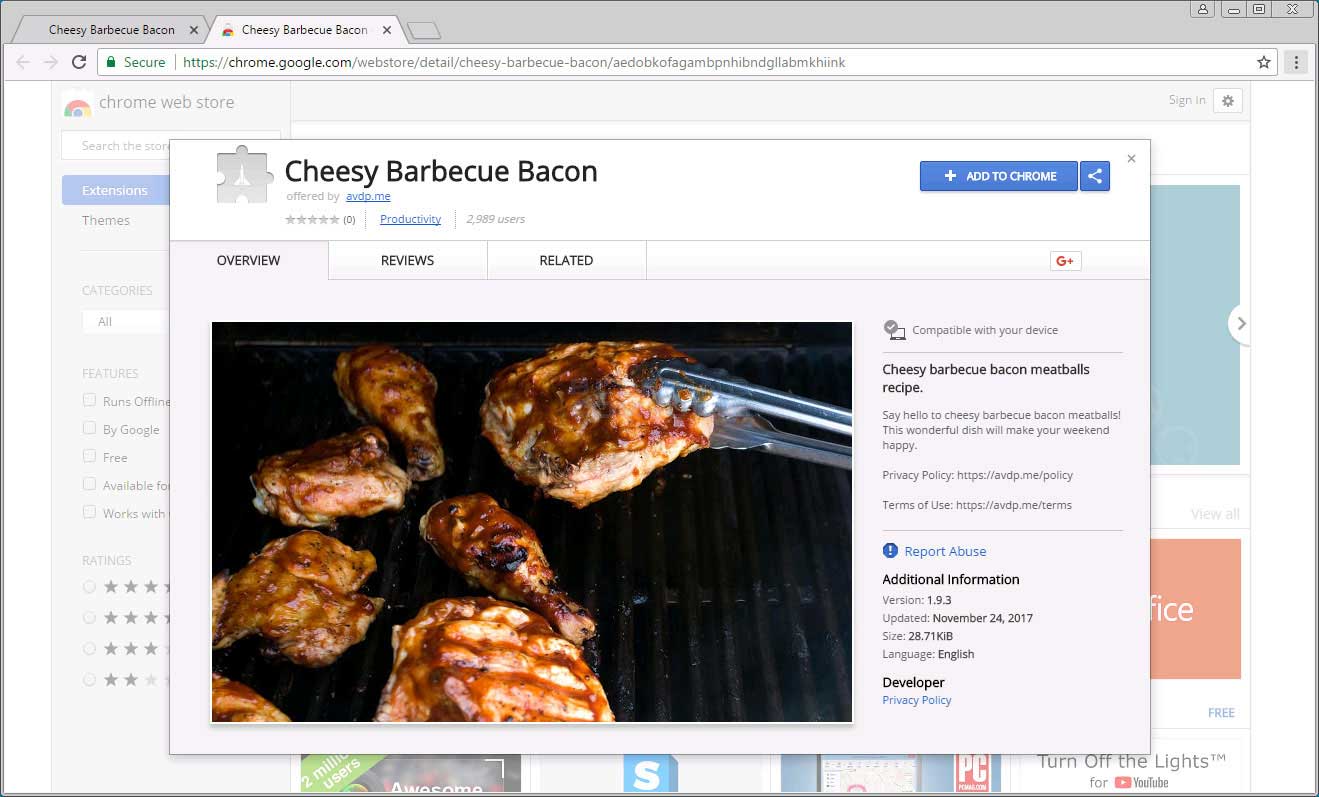Click the G+ icon on the tab bar
This screenshot has height=797, width=1319.
pyautogui.click(x=1065, y=260)
